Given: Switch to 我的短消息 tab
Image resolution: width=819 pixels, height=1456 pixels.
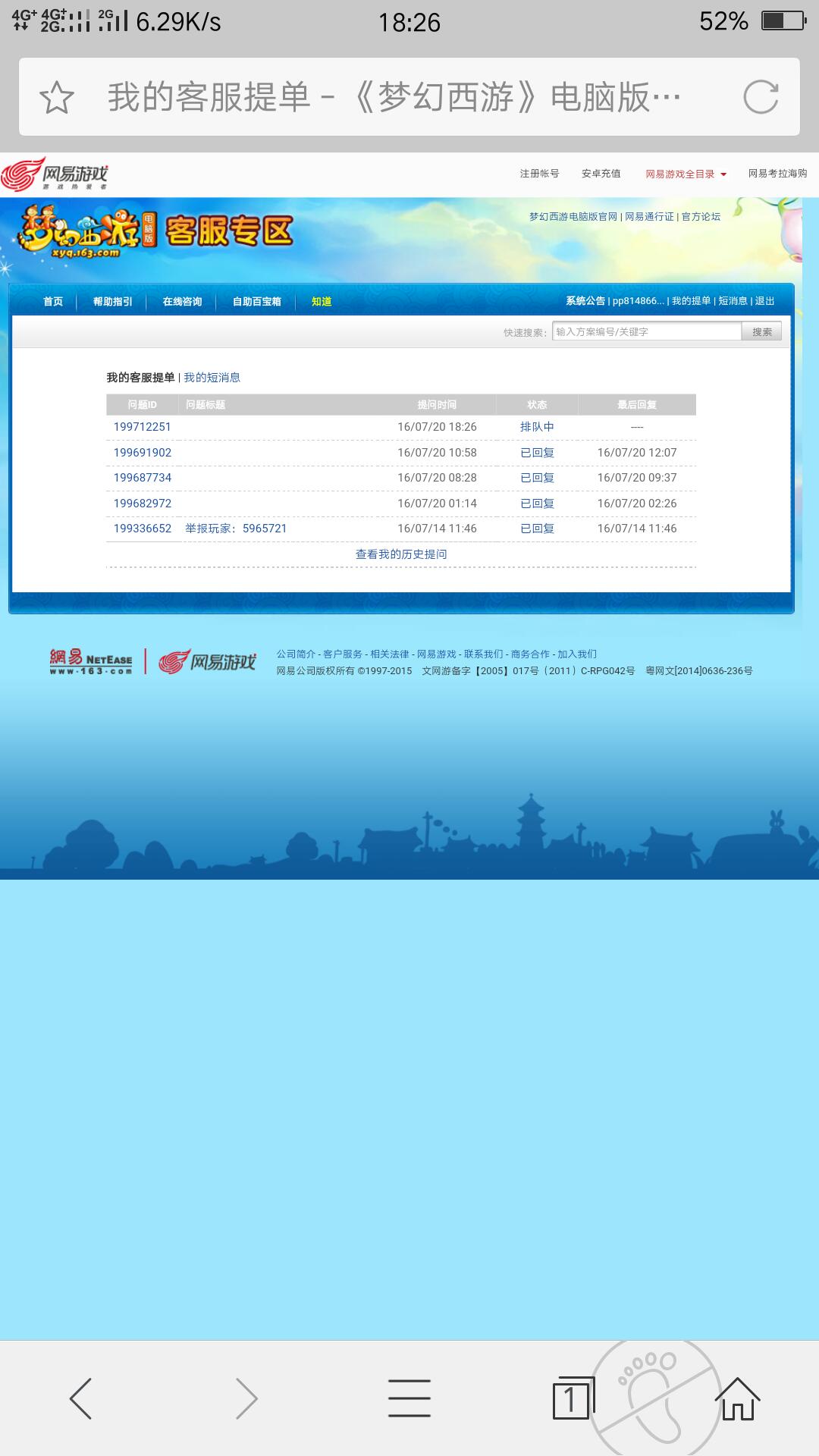Looking at the screenshot, I should click(212, 378).
